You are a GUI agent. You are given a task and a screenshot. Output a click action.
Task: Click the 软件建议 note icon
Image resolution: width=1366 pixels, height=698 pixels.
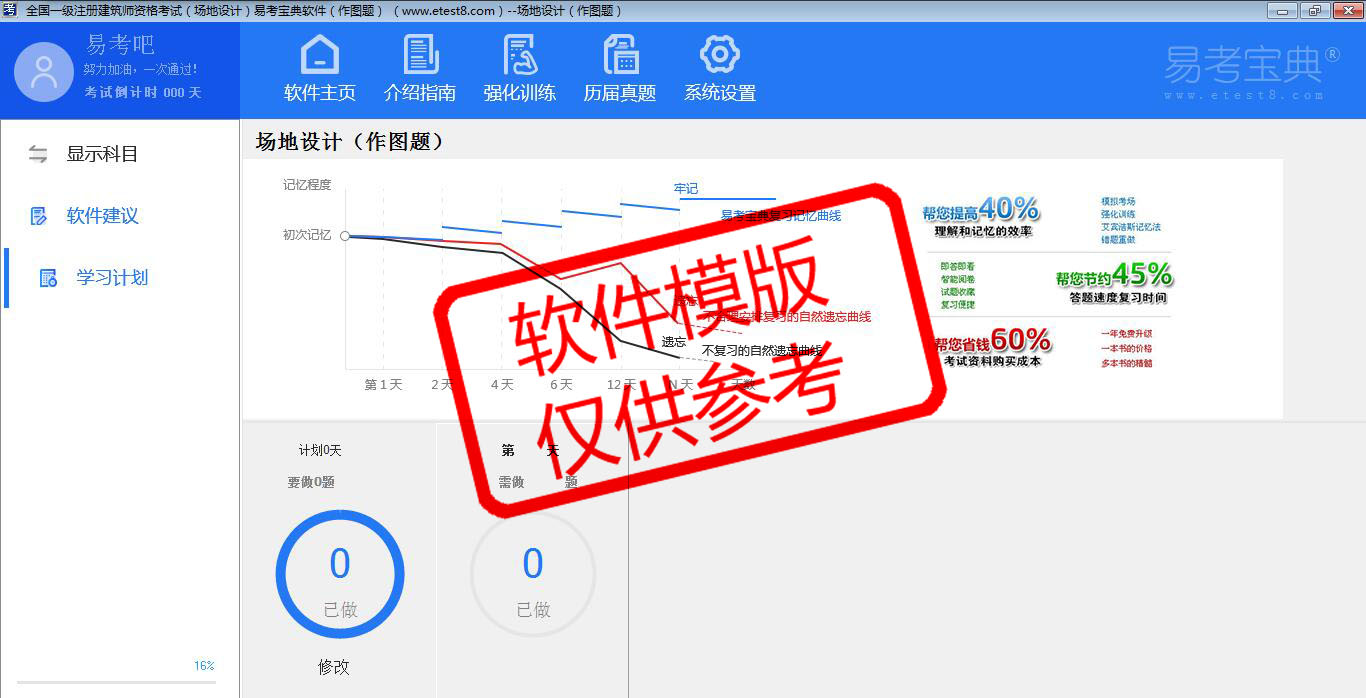[39, 216]
